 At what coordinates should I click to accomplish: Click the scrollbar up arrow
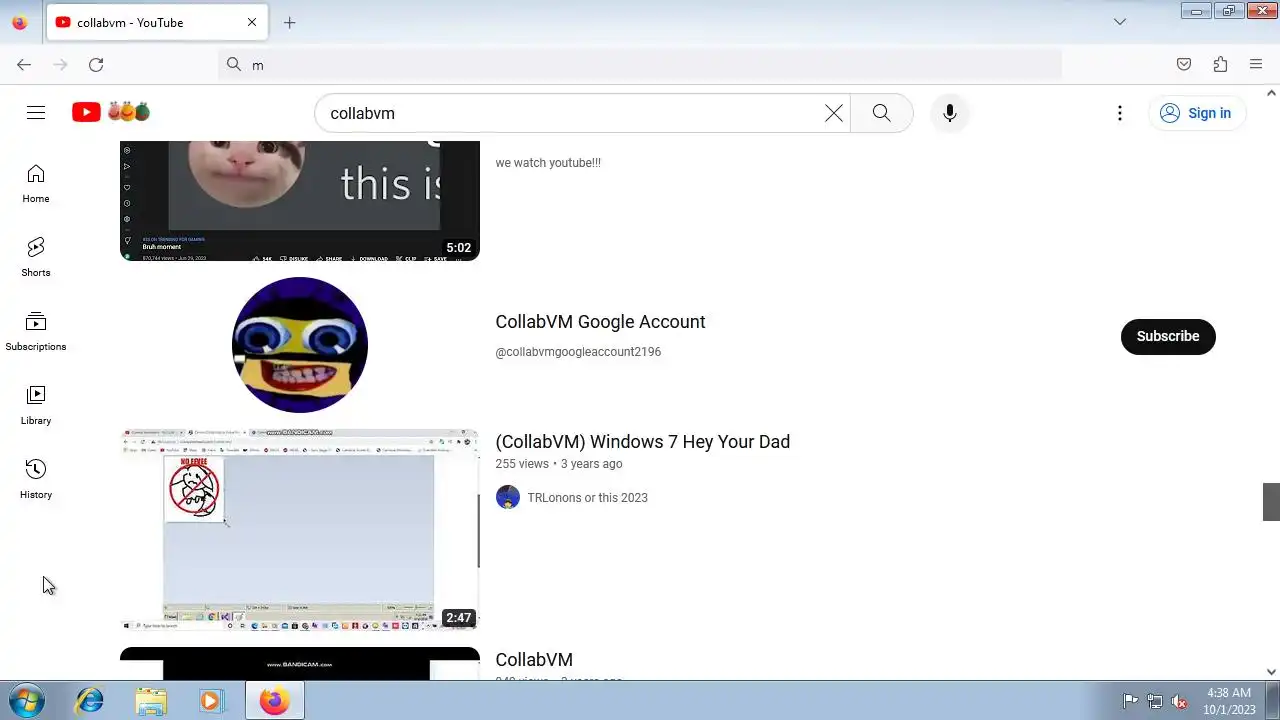1271,93
